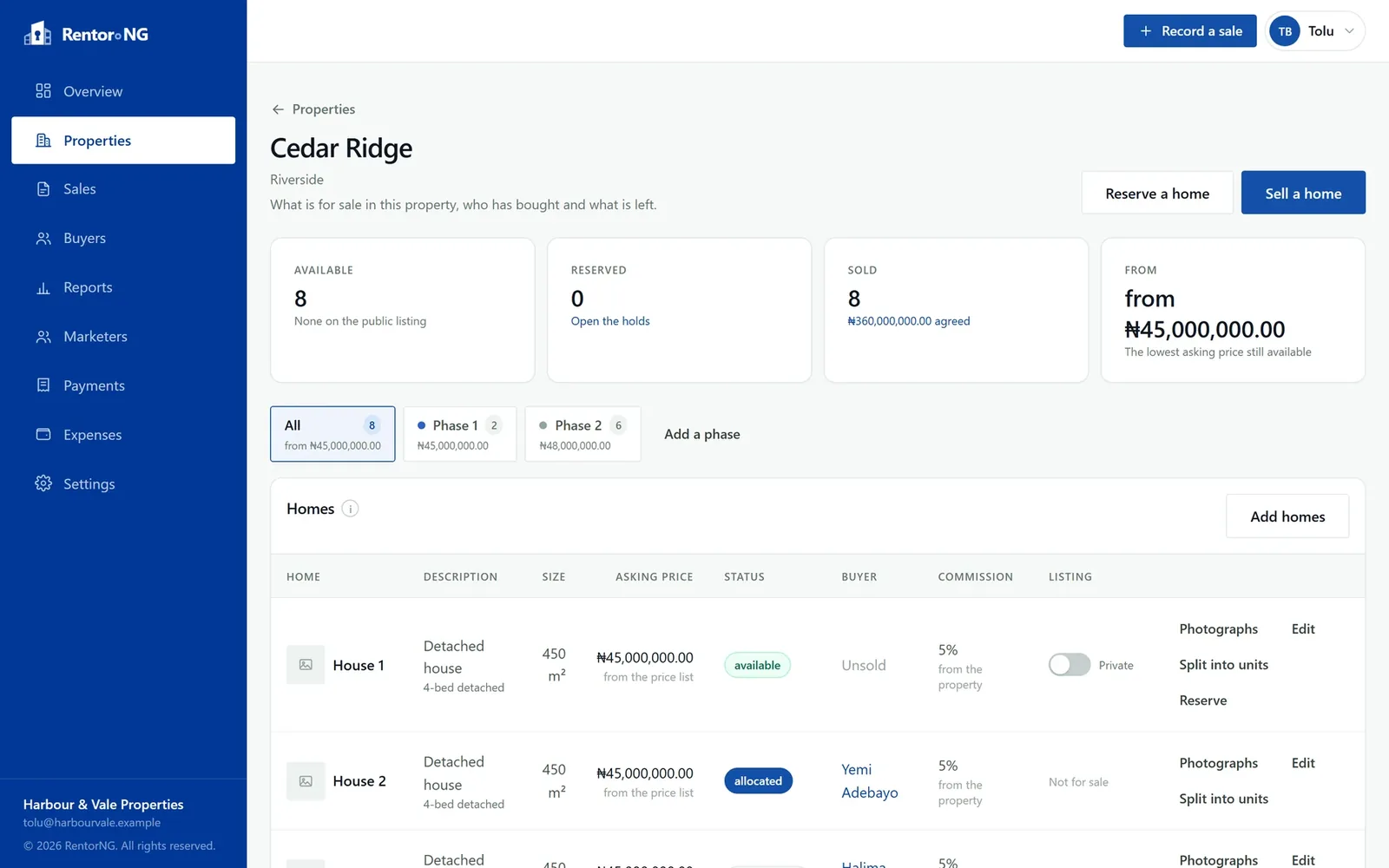1389x868 pixels.
Task: Click the Overview grid icon in sidebar
Action: (43, 91)
